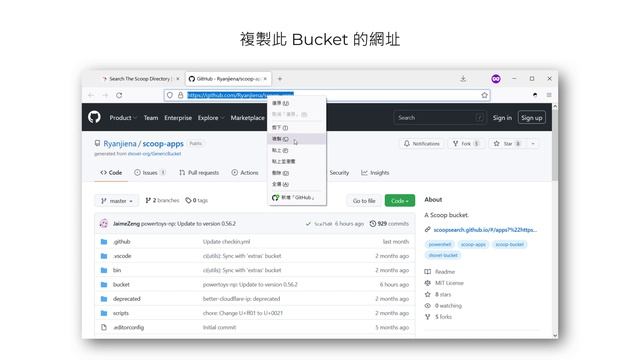
Task: Click the selected URL in address bar
Action: point(240,95)
